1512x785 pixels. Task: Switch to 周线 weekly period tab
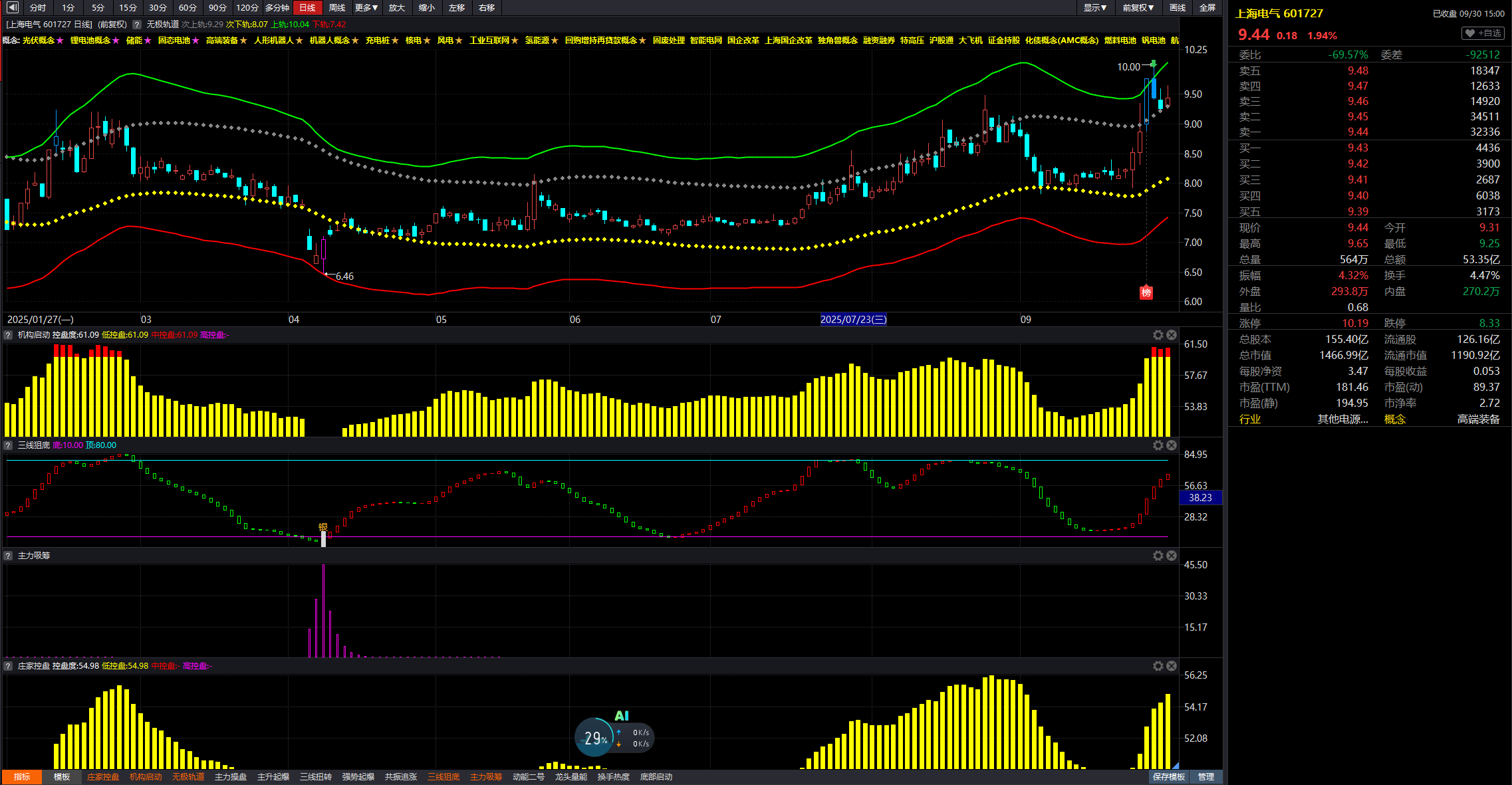[x=337, y=7]
